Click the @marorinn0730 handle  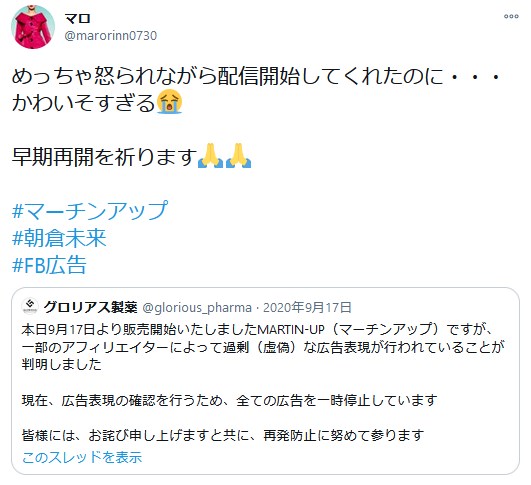110,36
